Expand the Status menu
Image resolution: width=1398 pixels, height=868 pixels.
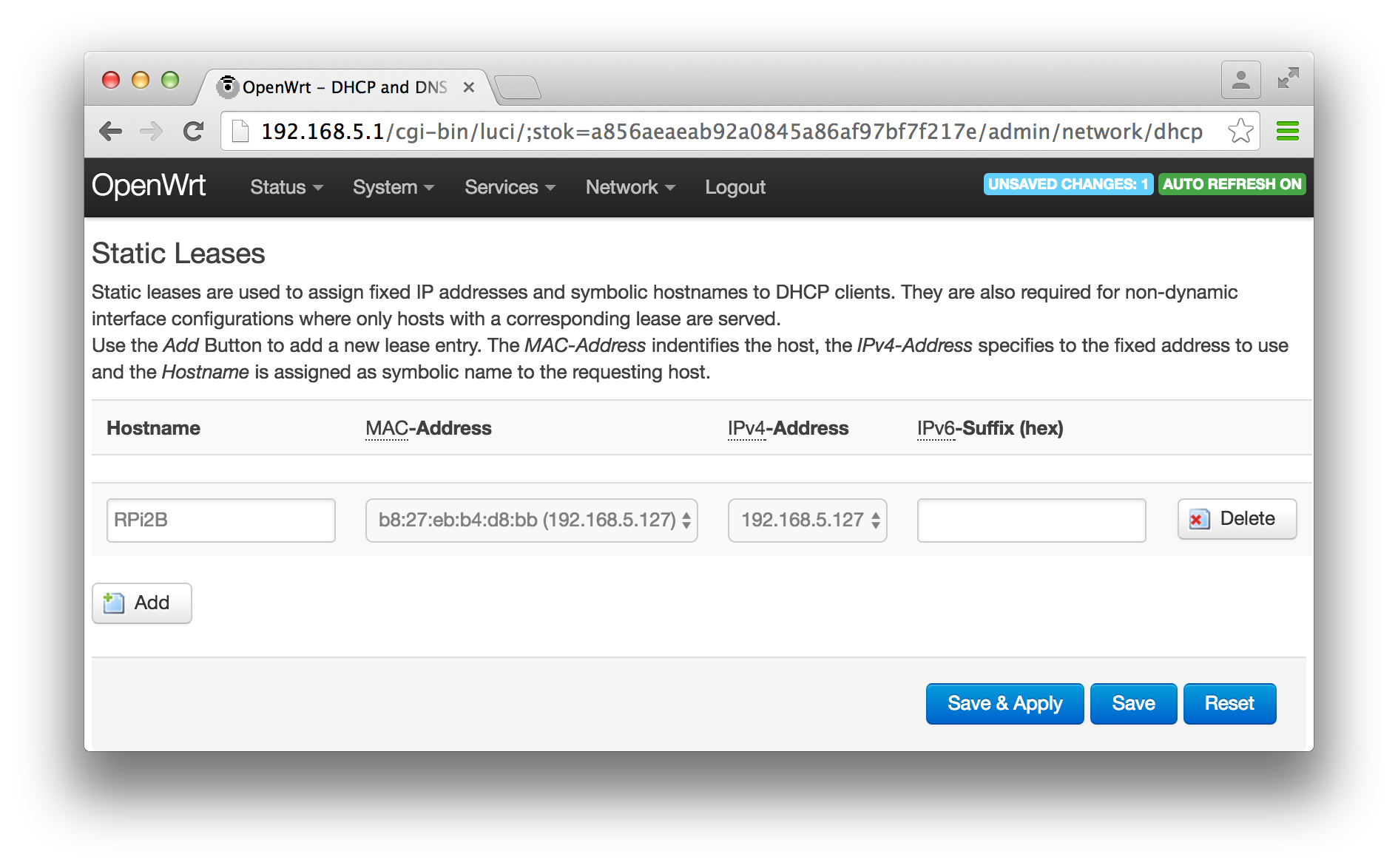[x=286, y=187]
